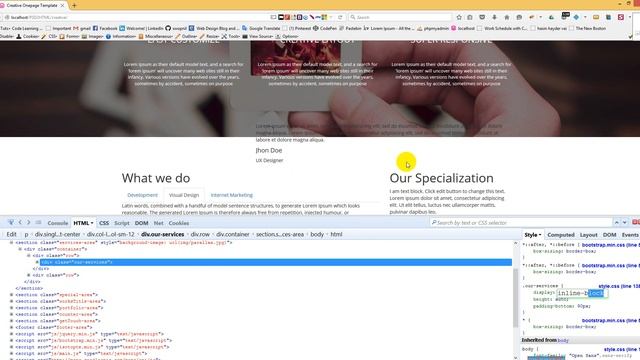Open the Internet Marketing tab on the webpage
Screen dimensions: 640x360
pos(231,195)
